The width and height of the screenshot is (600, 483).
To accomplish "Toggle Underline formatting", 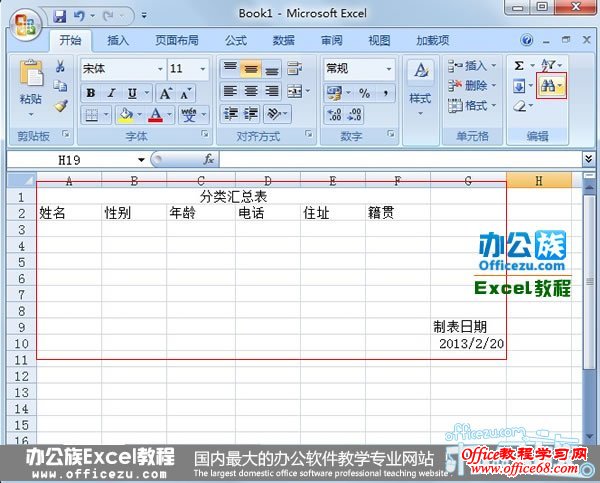I will coord(132,93).
